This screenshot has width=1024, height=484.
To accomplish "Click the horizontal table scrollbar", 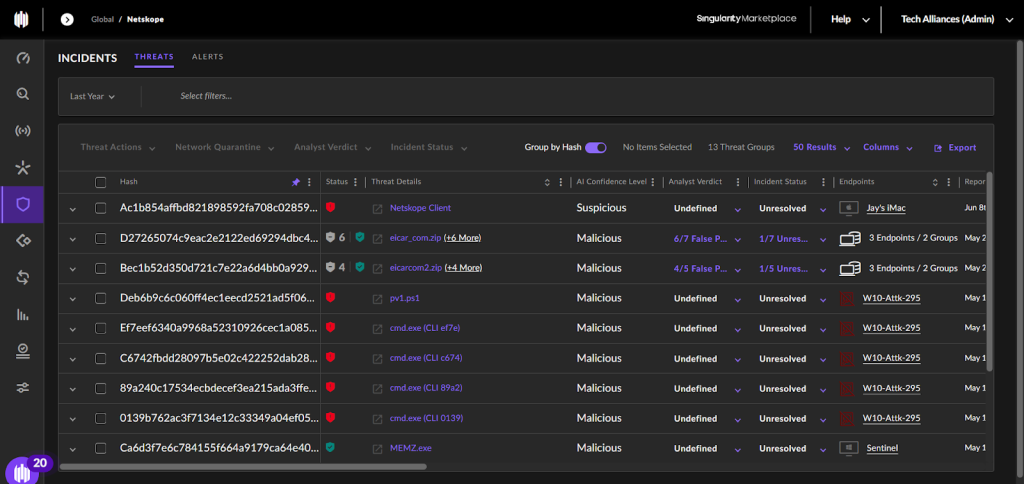I will coord(242,467).
